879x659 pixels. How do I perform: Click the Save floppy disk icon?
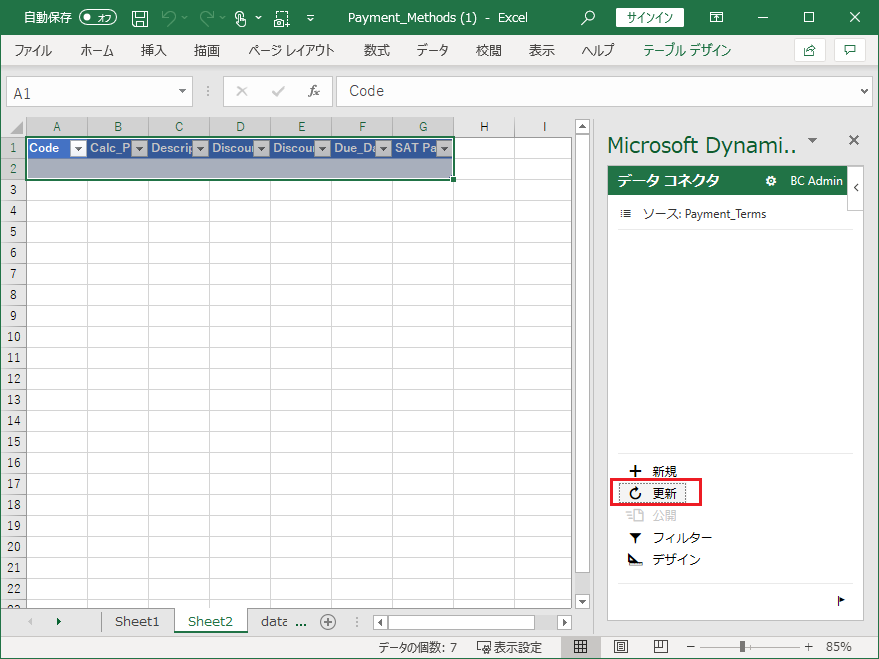pos(140,18)
